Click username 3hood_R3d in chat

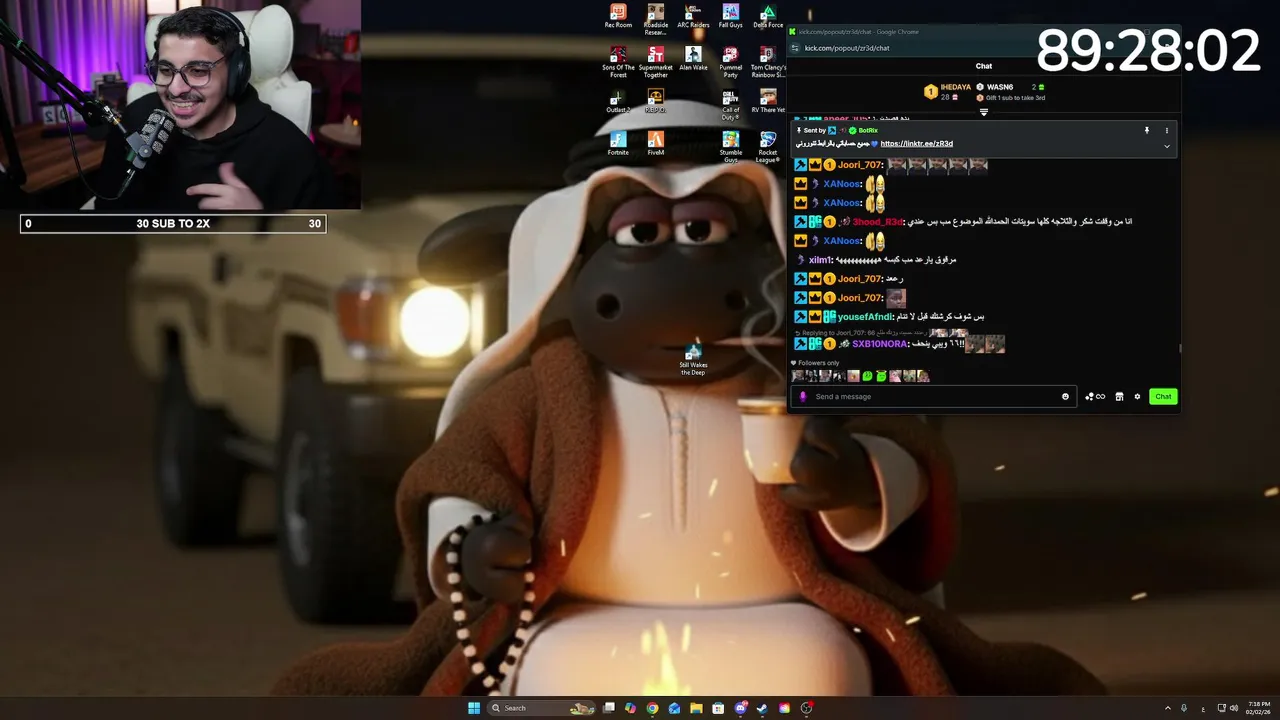878,222
